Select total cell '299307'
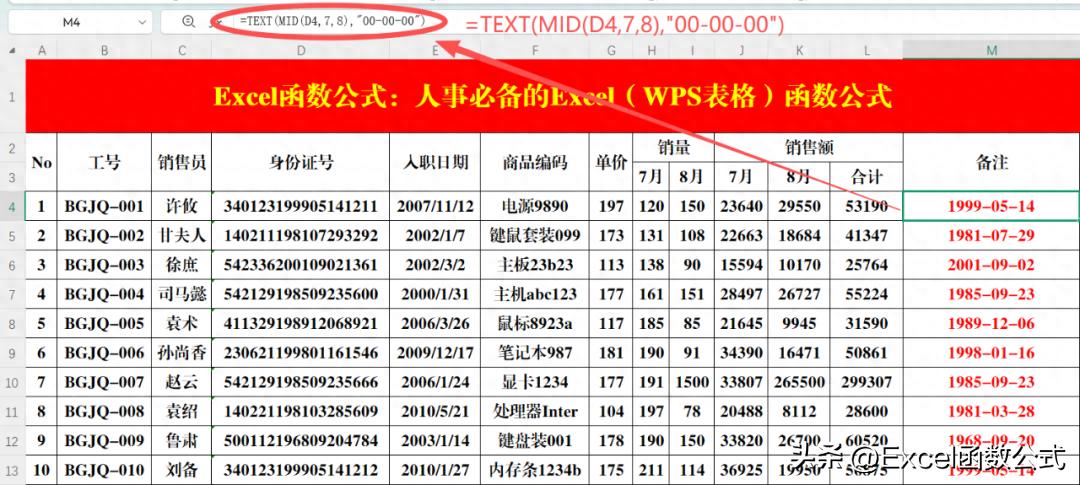 pos(866,382)
